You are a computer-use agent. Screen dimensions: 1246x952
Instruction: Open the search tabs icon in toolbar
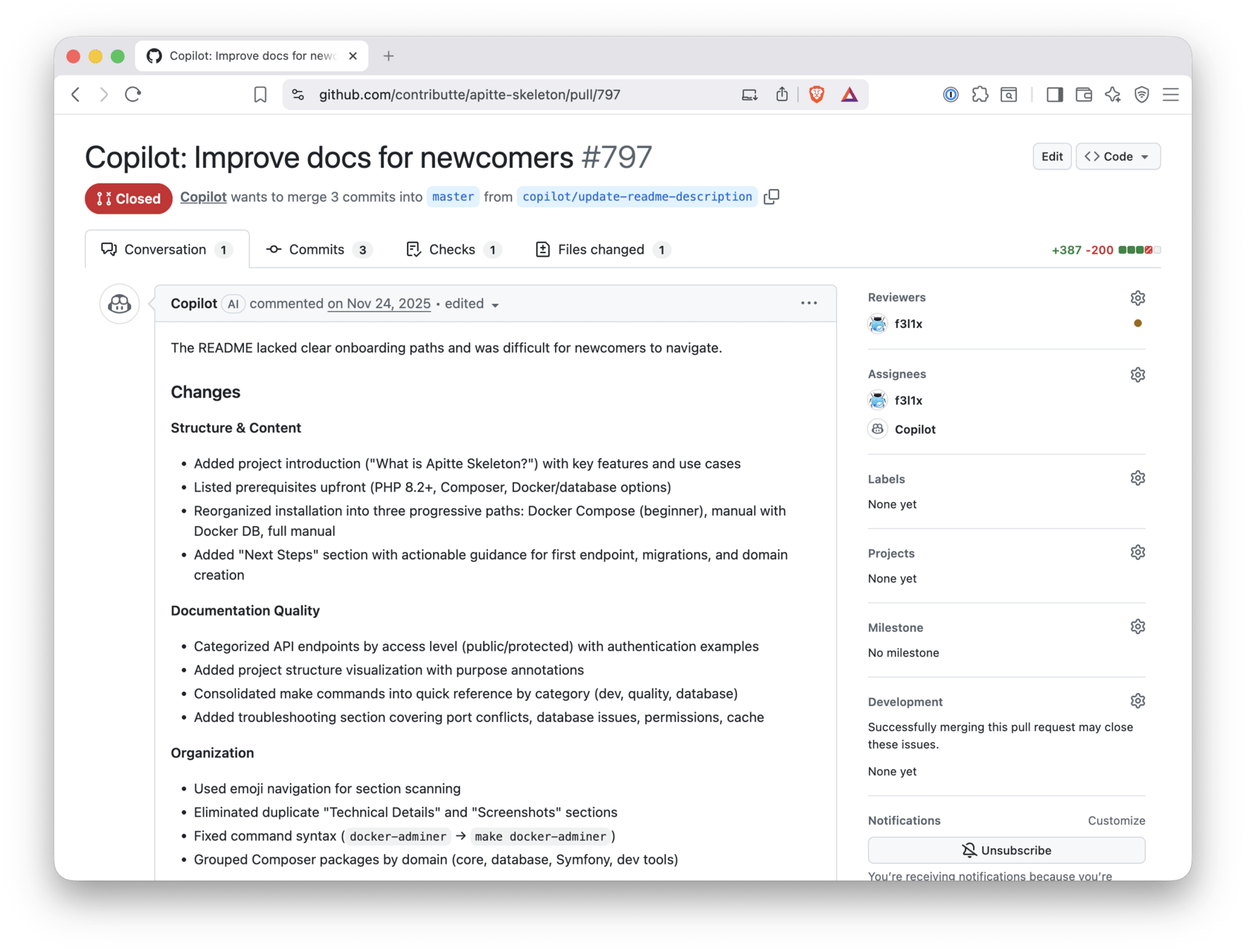pyautogui.click(x=1009, y=94)
